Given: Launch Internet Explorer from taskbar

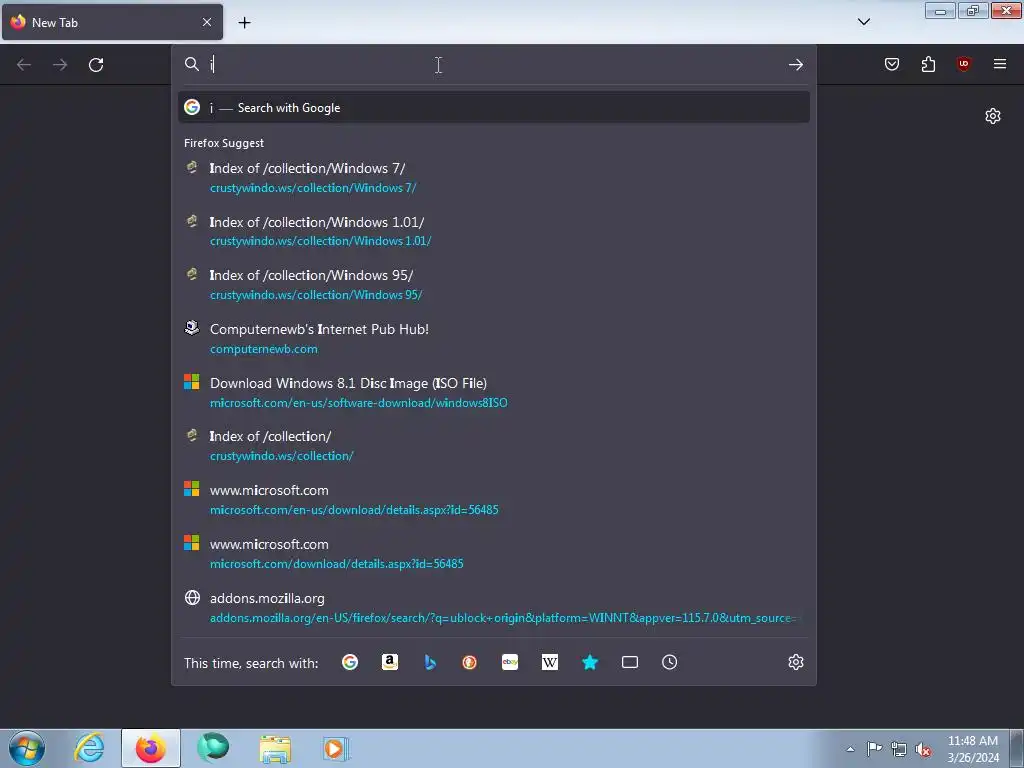Looking at the screenshot, I should (x=89, y=747).
